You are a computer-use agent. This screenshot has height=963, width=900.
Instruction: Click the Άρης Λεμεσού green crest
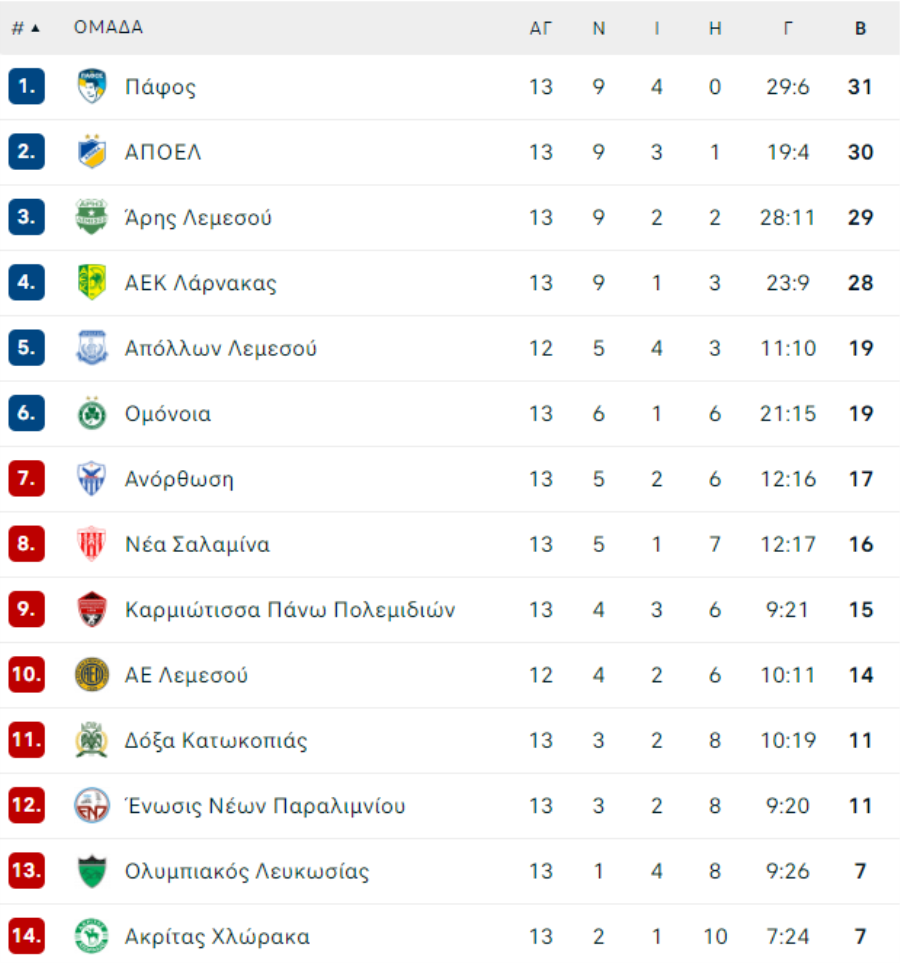[92, 218]
